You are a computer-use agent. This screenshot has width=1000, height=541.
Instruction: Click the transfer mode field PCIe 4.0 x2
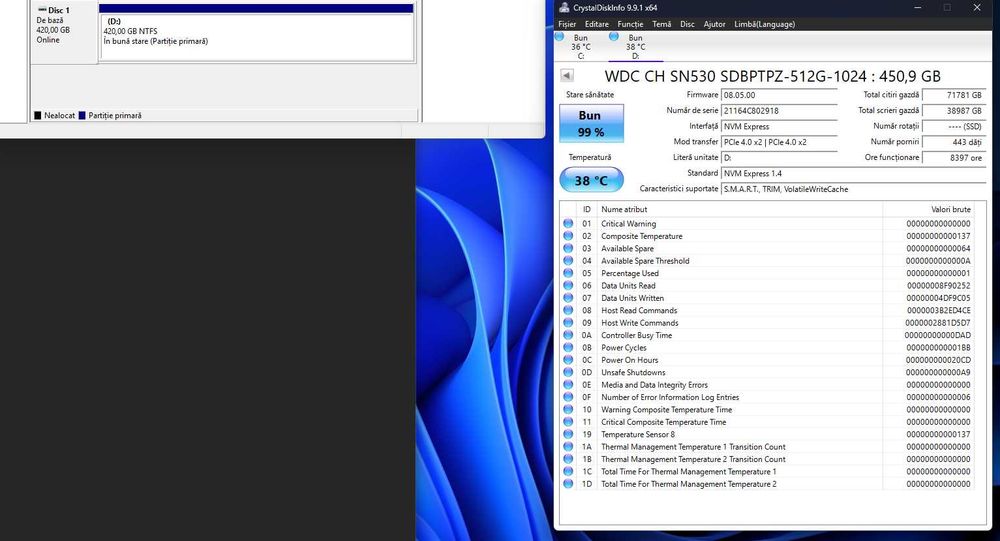click(779, 142)
